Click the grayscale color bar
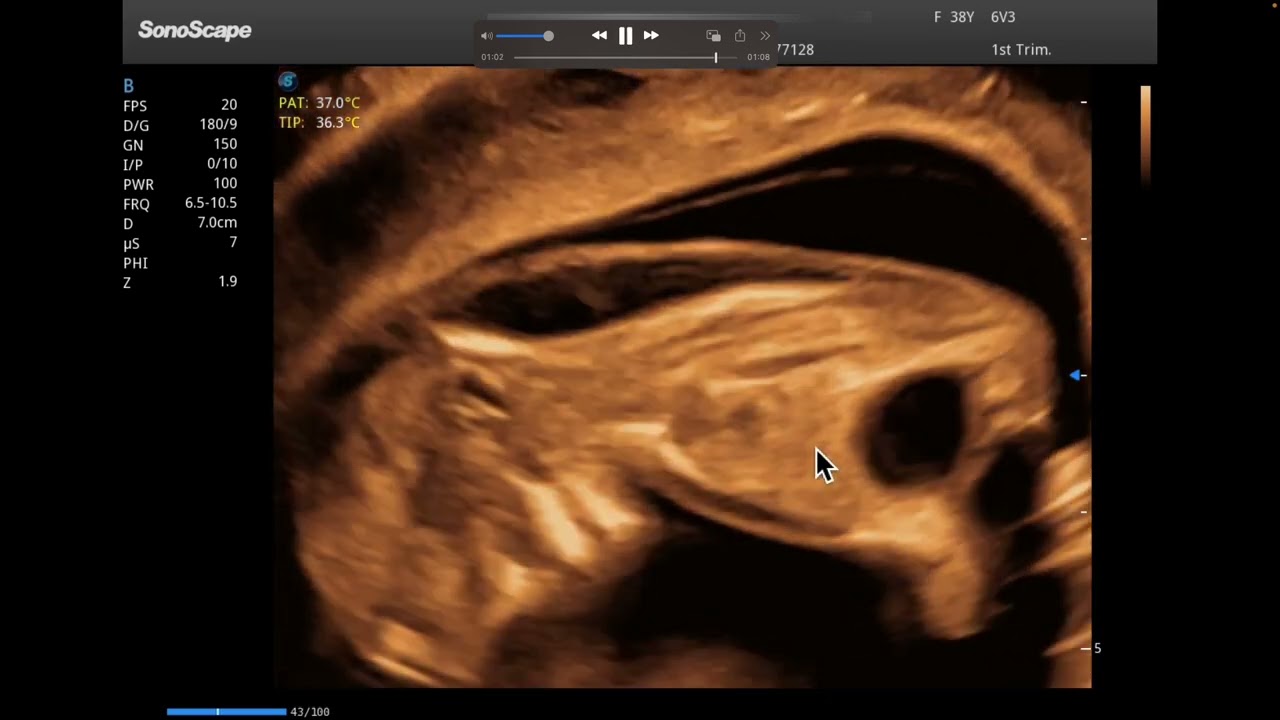 point(1145,137)
